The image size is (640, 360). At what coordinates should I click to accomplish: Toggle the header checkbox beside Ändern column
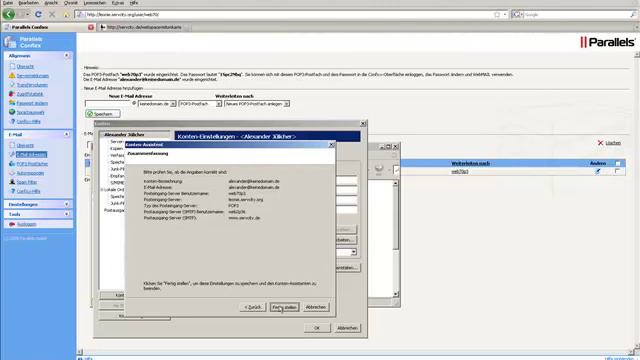pyautogui.click(x=618, y=163)
